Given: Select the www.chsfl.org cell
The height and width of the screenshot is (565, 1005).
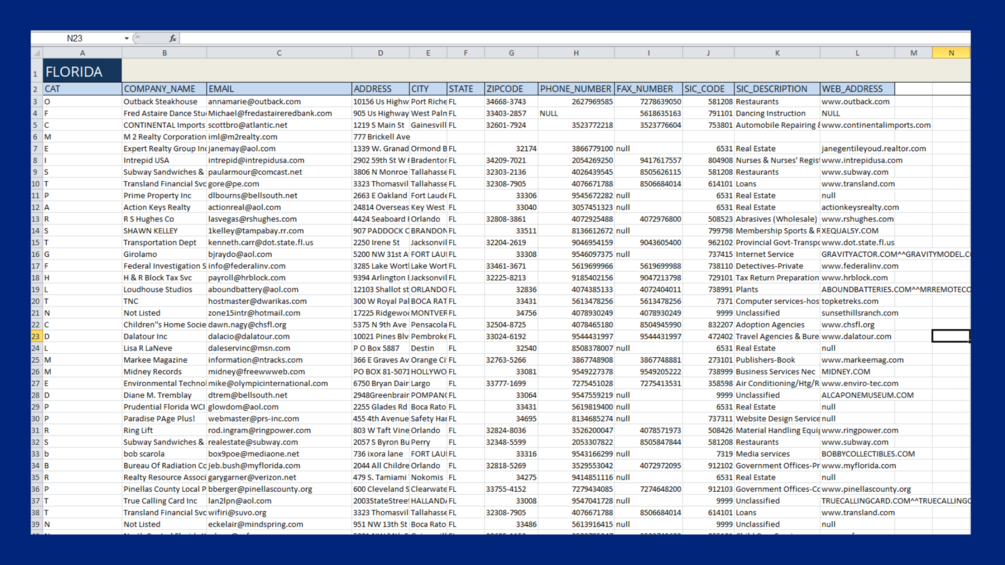Looking at the screenshot, I should click(857, 325).
